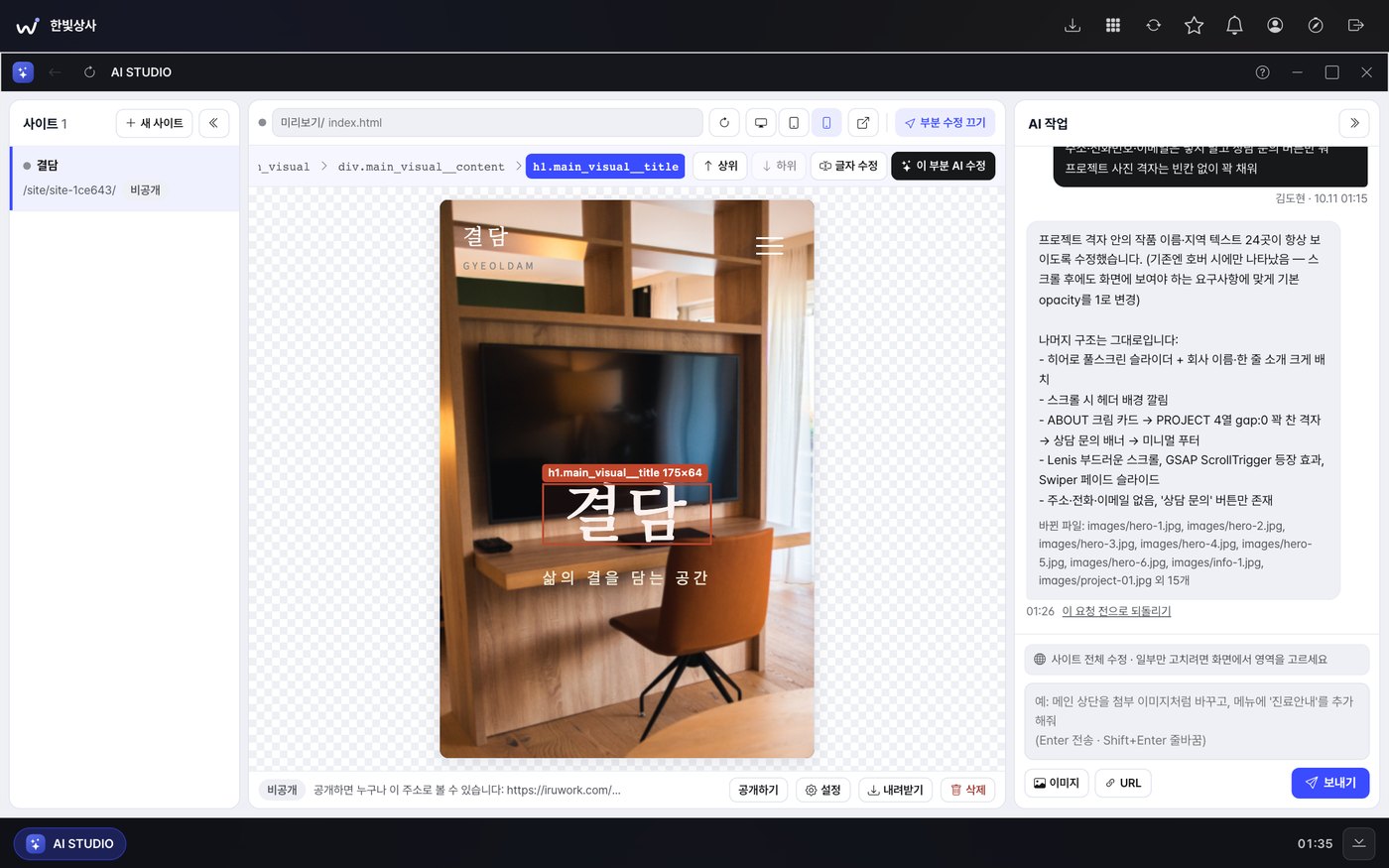Click preview address bar field

(x=487, y=123)
